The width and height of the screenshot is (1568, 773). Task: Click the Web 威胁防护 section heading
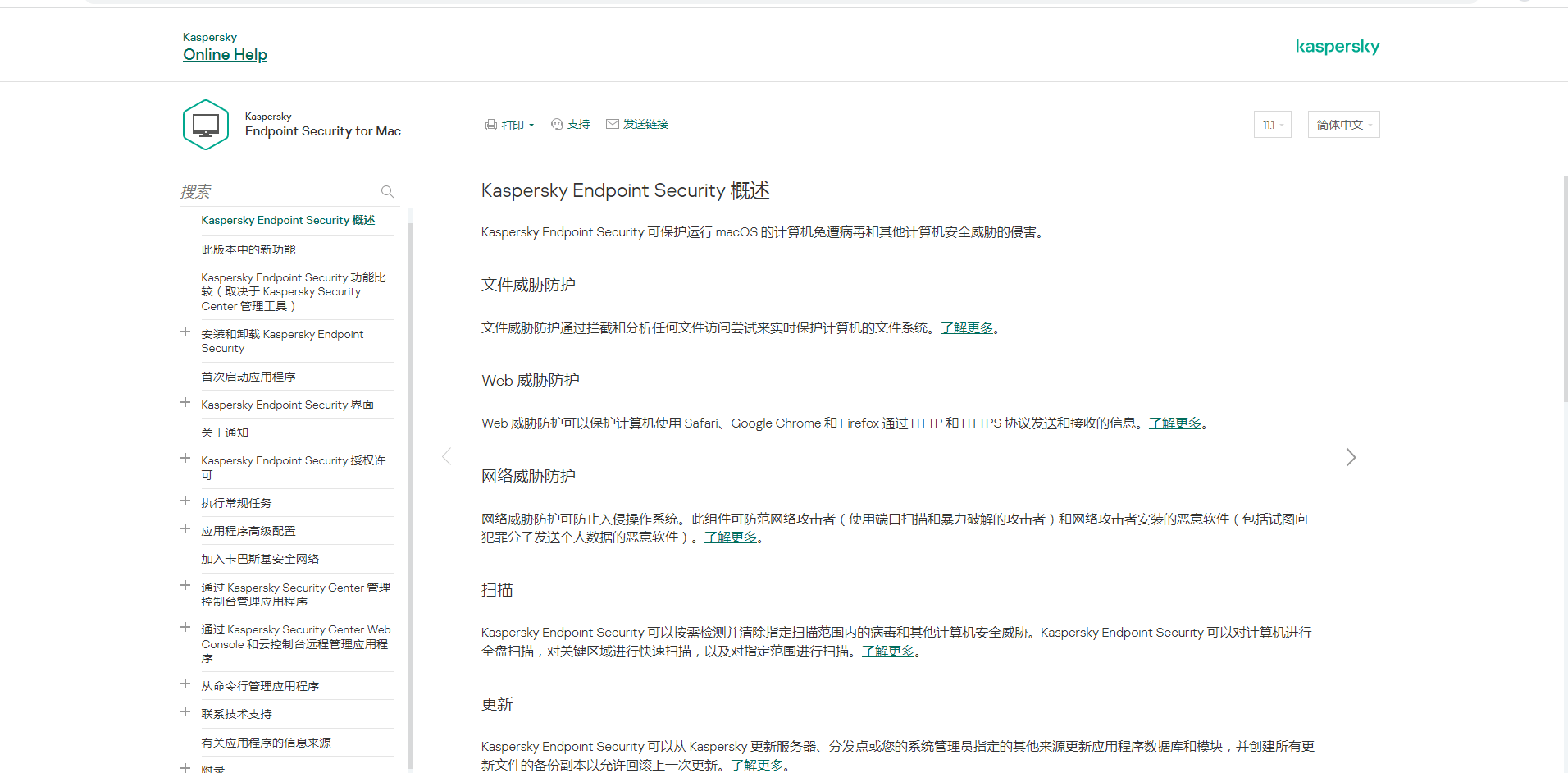pyautogui.click(x=531, y=381)
